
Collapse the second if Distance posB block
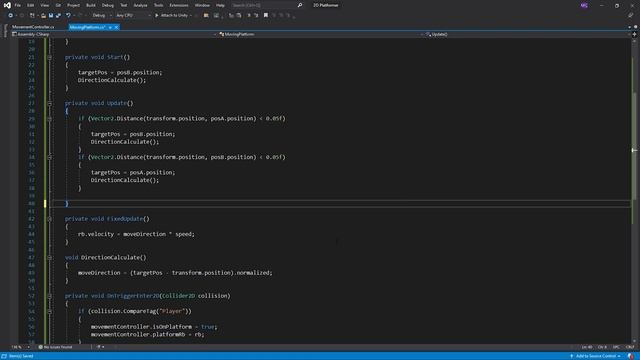[50, 157]
